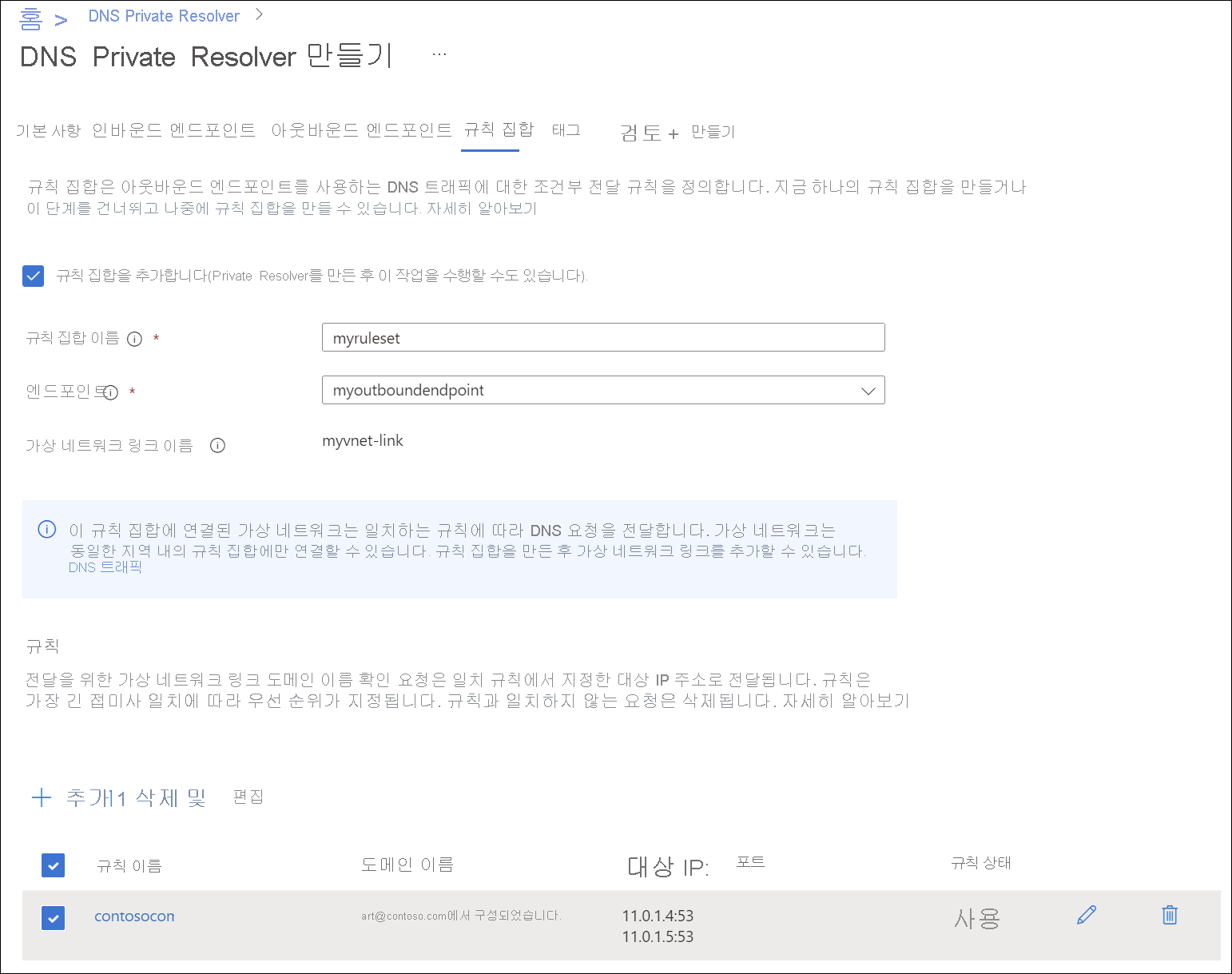The image size is (1232, 974).
Task: Click the 규칙 상태 column header
Action: [x=981, y=863]
